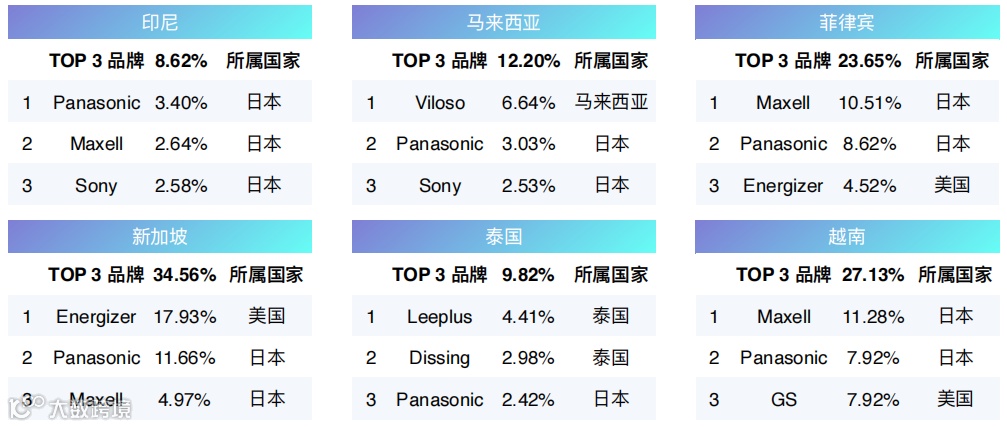The image size is (1007, 427).
Task: Select the 10.51% Maxell value
Action: pyautogui.click(x=870, y=103)
